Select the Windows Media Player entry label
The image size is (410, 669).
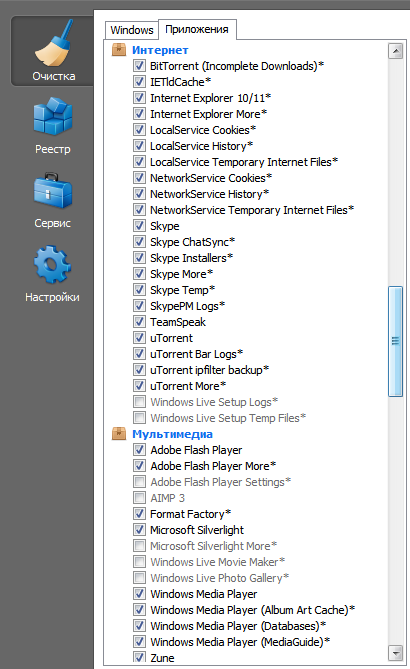pyautogui.click(x=204, y=594)
